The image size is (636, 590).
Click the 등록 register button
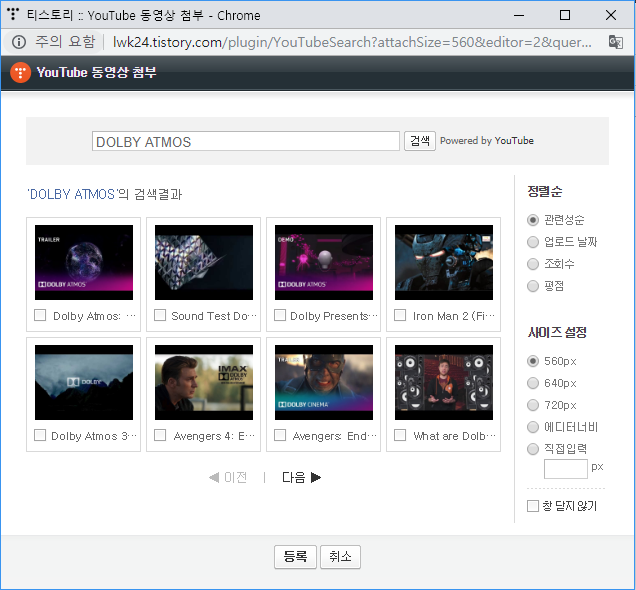coord(295,556)
